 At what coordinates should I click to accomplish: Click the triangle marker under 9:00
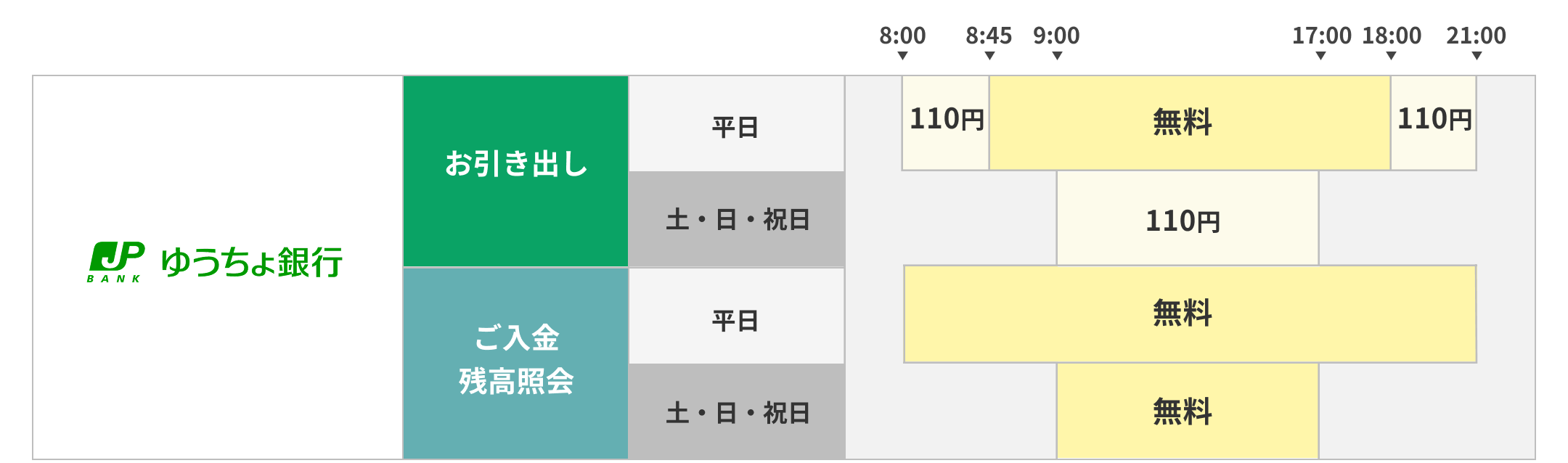[x=1057, y=56]
